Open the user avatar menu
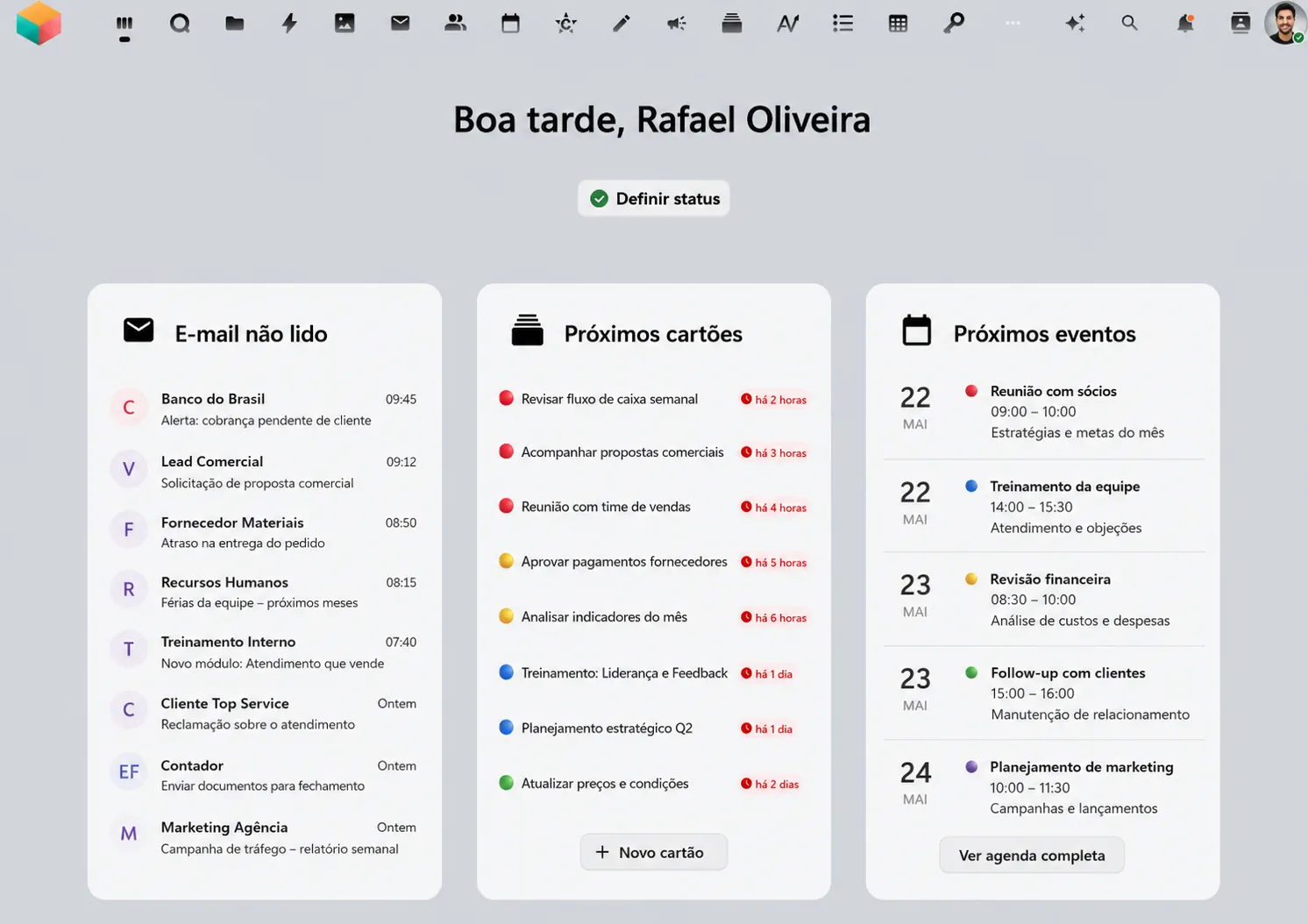 click(x=1285, y=23)
